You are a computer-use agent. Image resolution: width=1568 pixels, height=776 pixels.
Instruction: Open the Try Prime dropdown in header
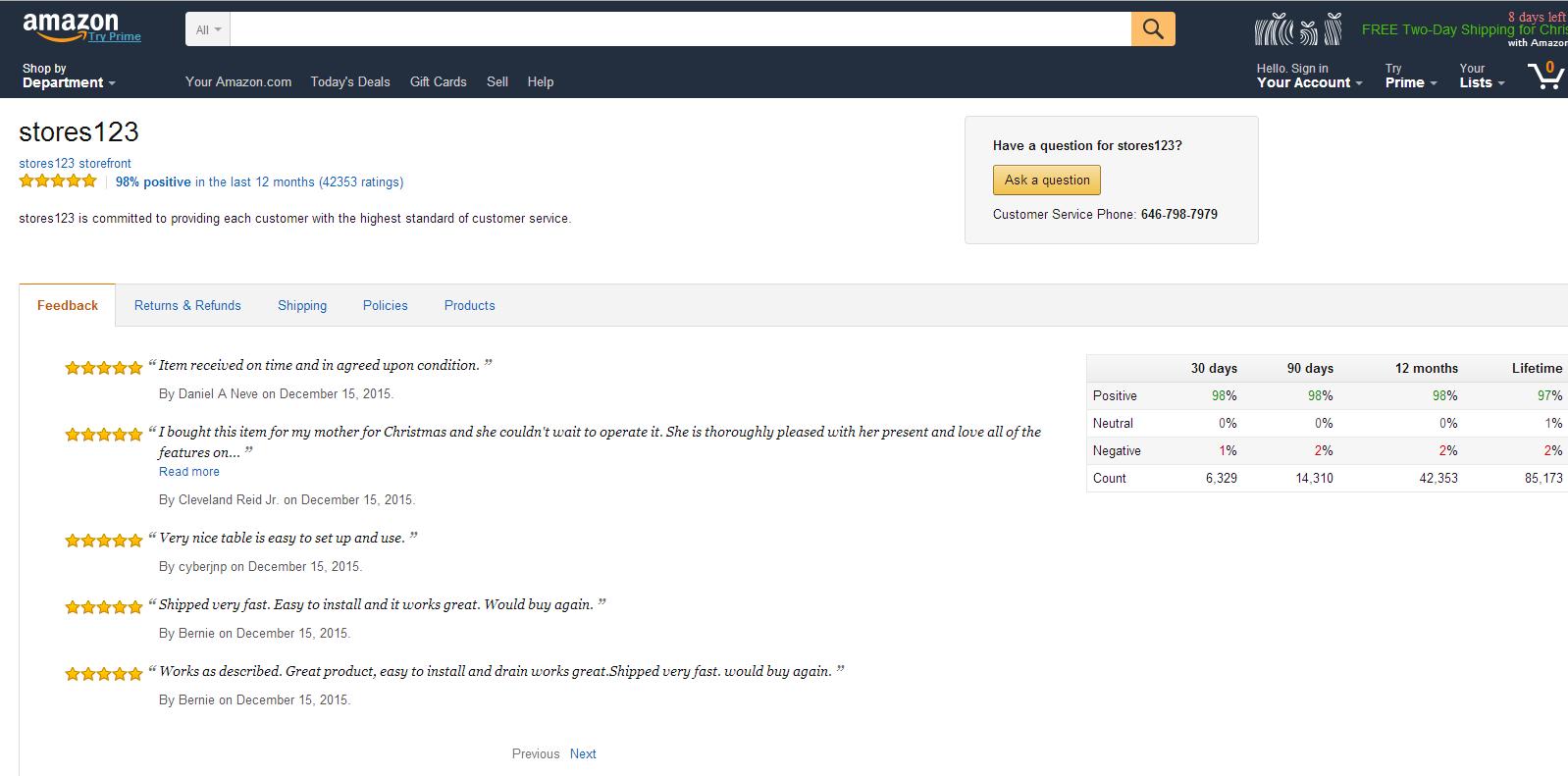(x=1410, y=77)
